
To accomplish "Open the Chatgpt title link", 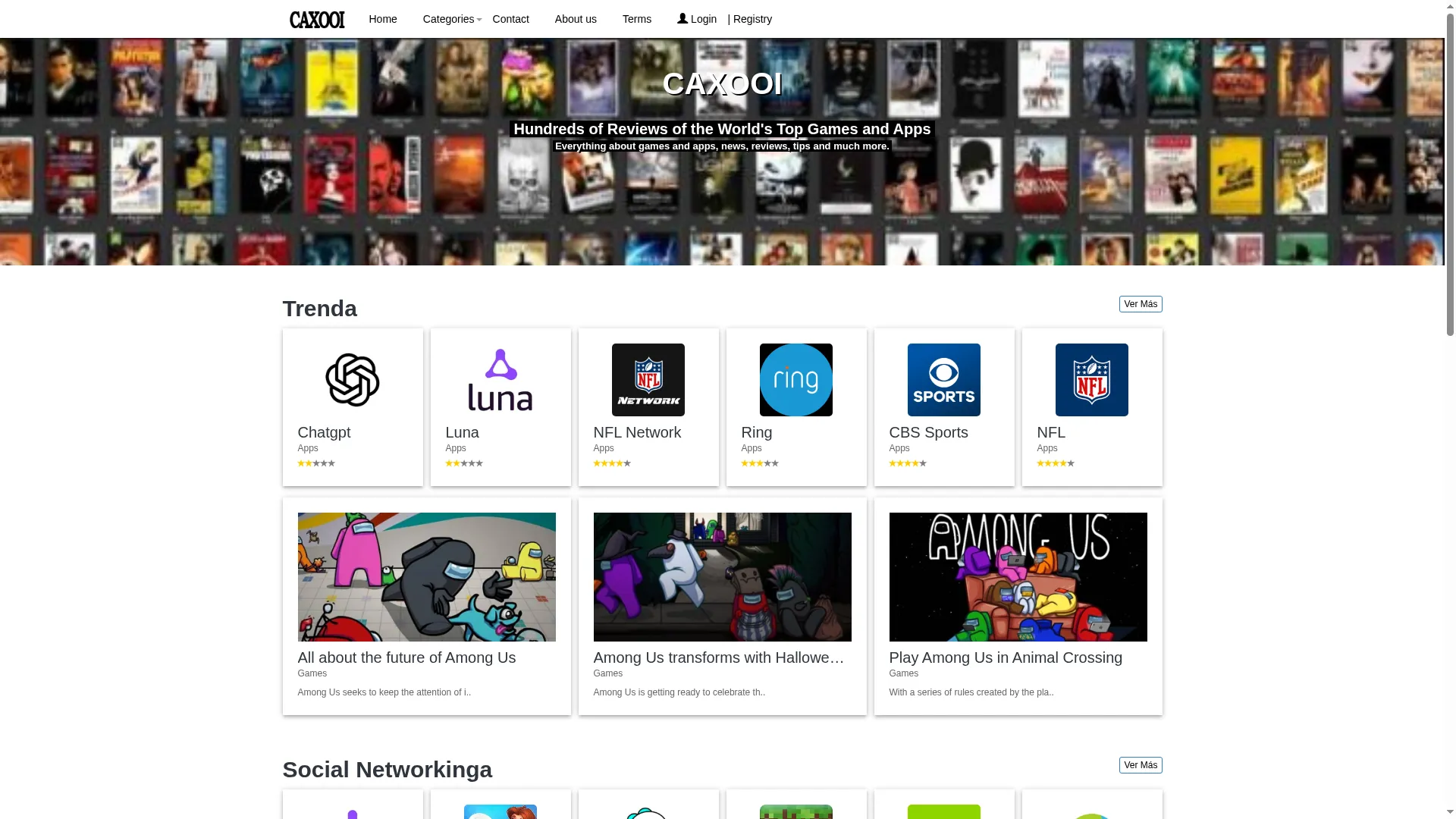I will [x=324, y=432].
